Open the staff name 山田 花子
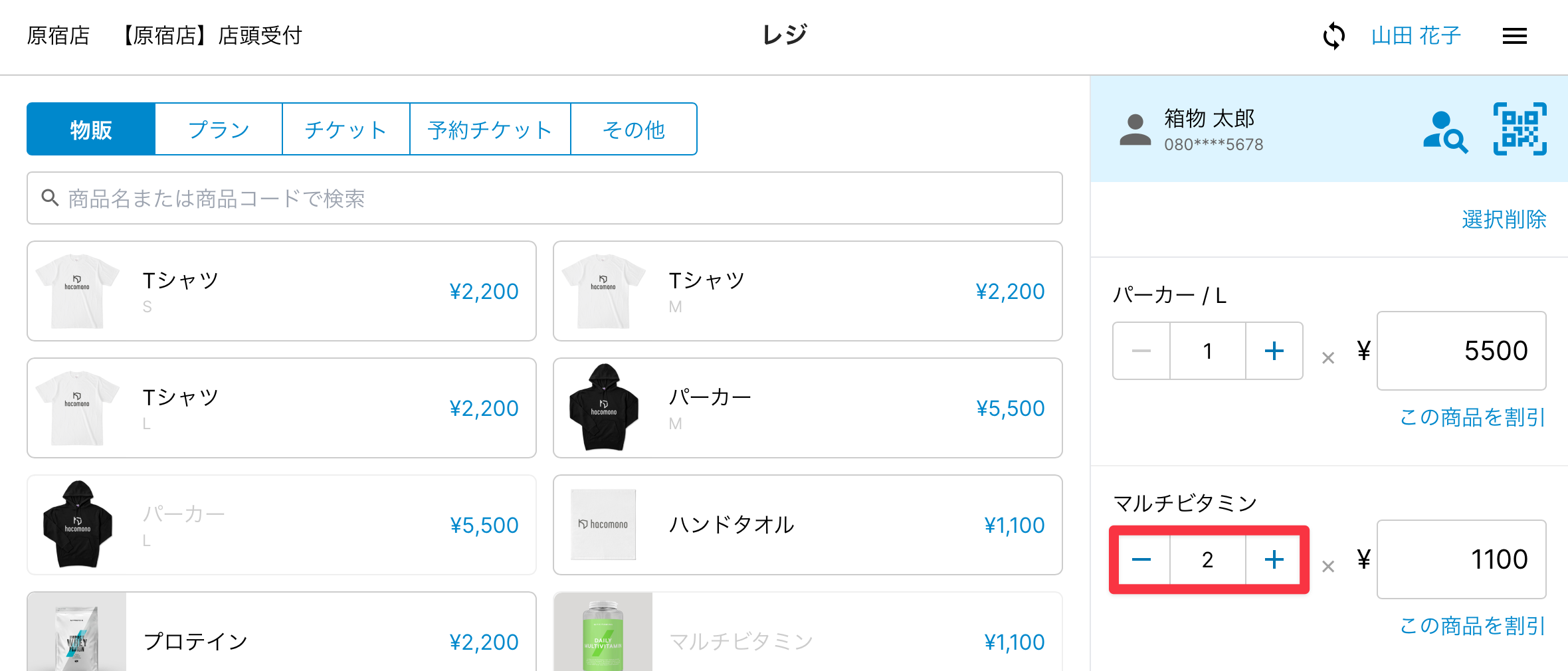This screenshot has height=671, width=1568. [1416, 36]
